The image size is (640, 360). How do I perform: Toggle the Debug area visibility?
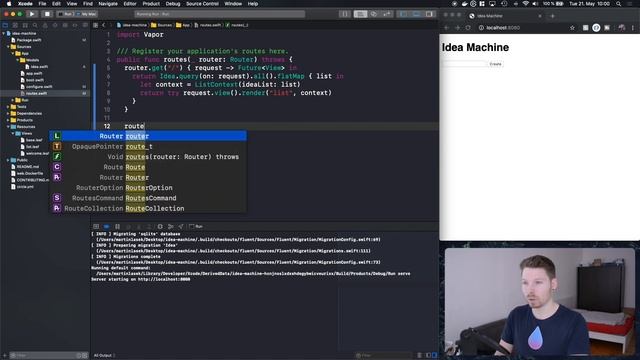point(416,14)
